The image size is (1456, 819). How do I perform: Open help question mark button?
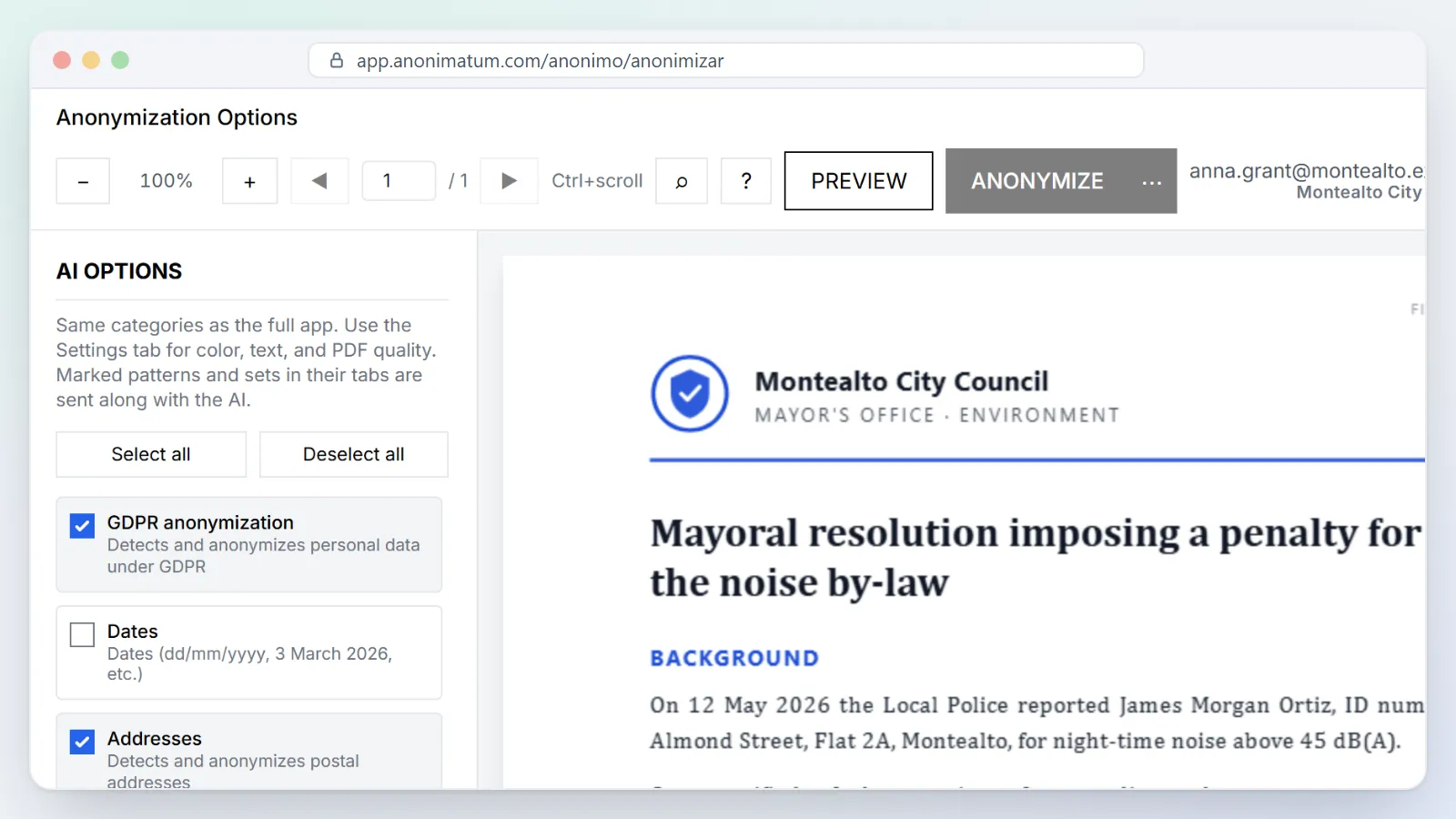tap(746, 181)
